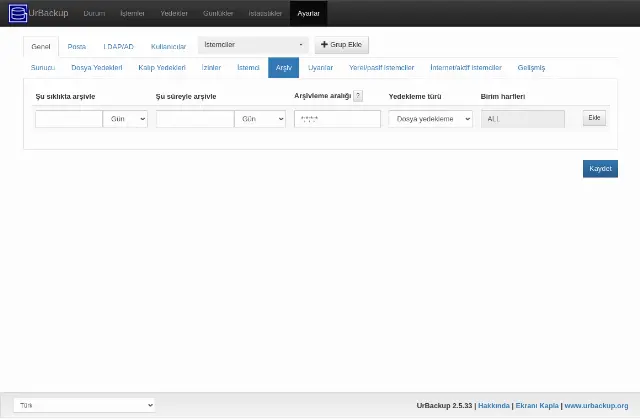Switch to the Kullanıcılar tab
Screen dimensions: 640x420
pyautogui.click(x=168, y=47)
